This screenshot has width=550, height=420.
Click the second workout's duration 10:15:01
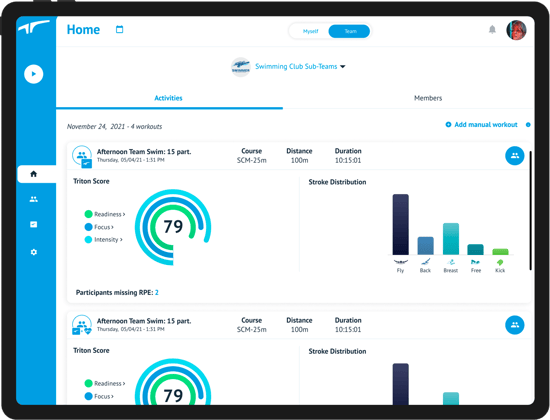(348, 329)
